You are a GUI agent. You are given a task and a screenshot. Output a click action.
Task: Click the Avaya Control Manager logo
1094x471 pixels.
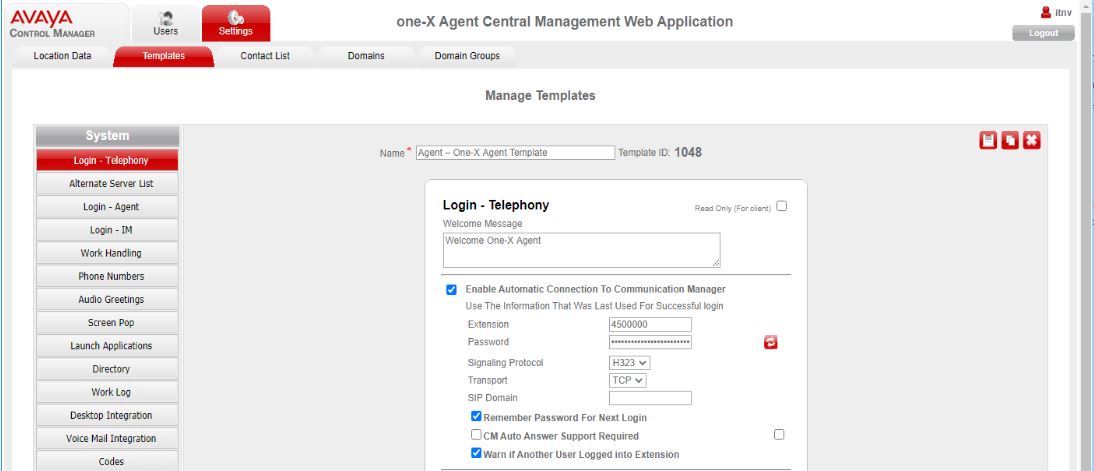click(x=53, y=23)
